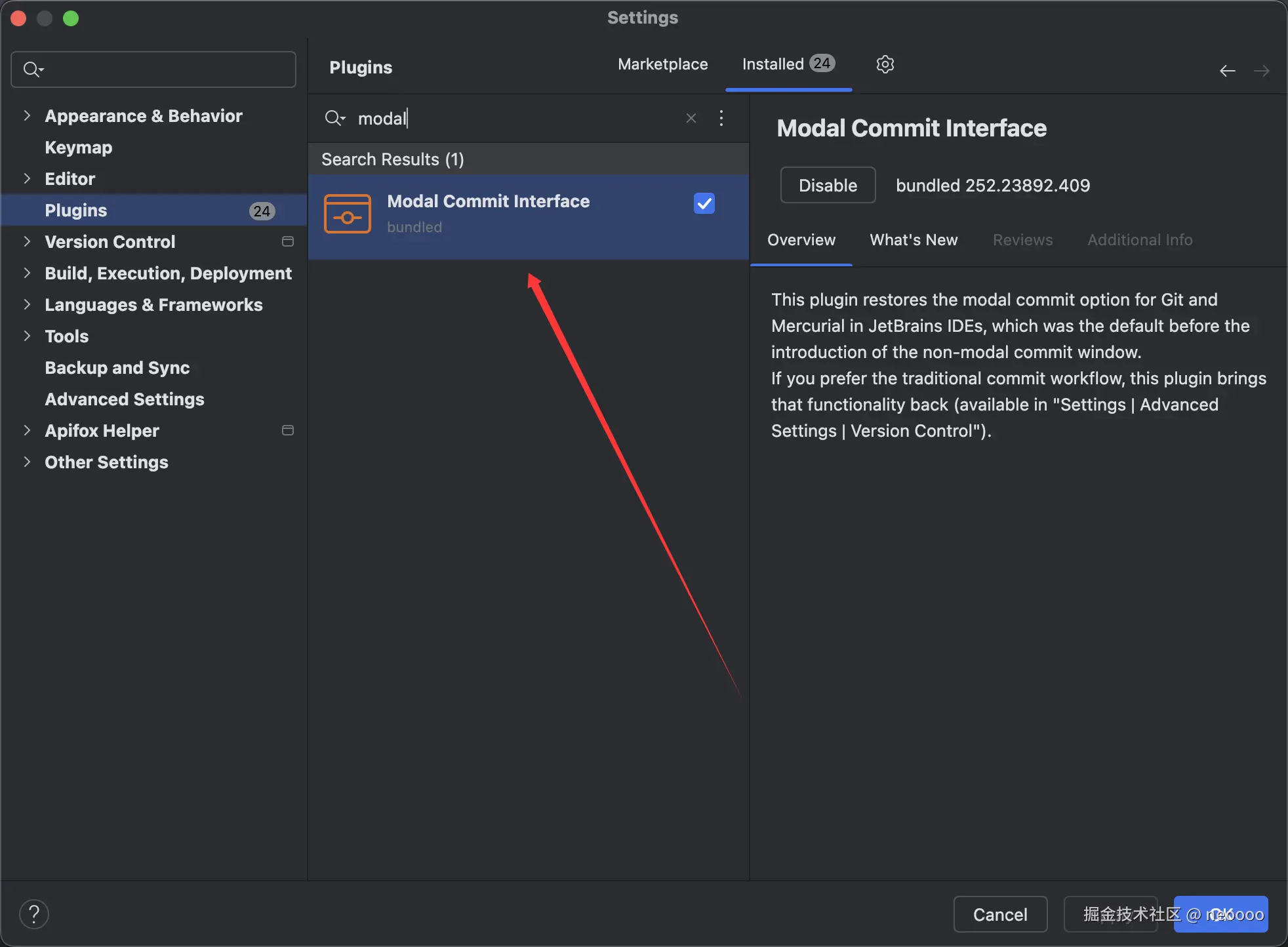Switch to the Marketplace tab
1288x947 pixels.
coord(662,64)
